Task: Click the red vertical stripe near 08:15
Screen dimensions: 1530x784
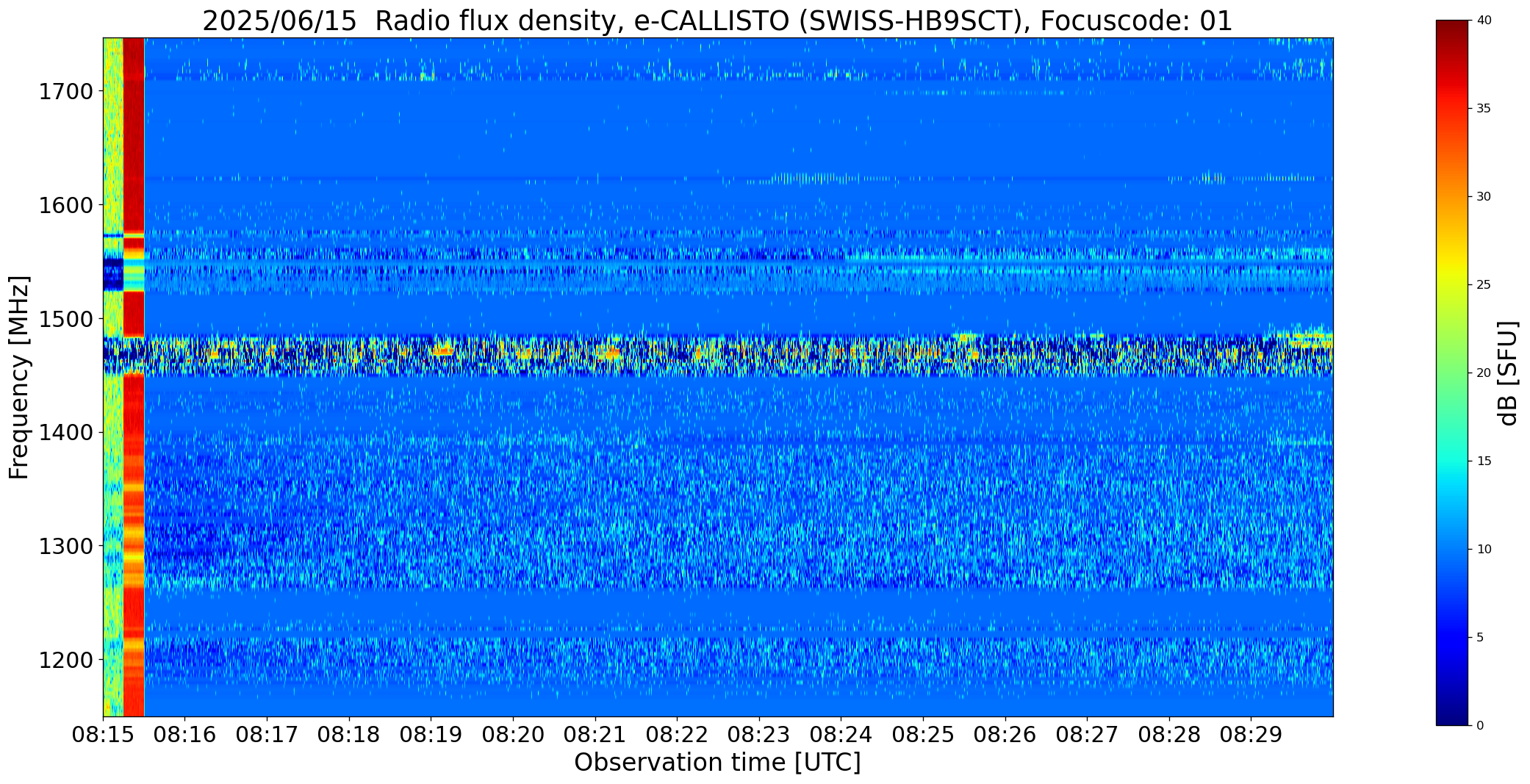Action: click(134, 377)
